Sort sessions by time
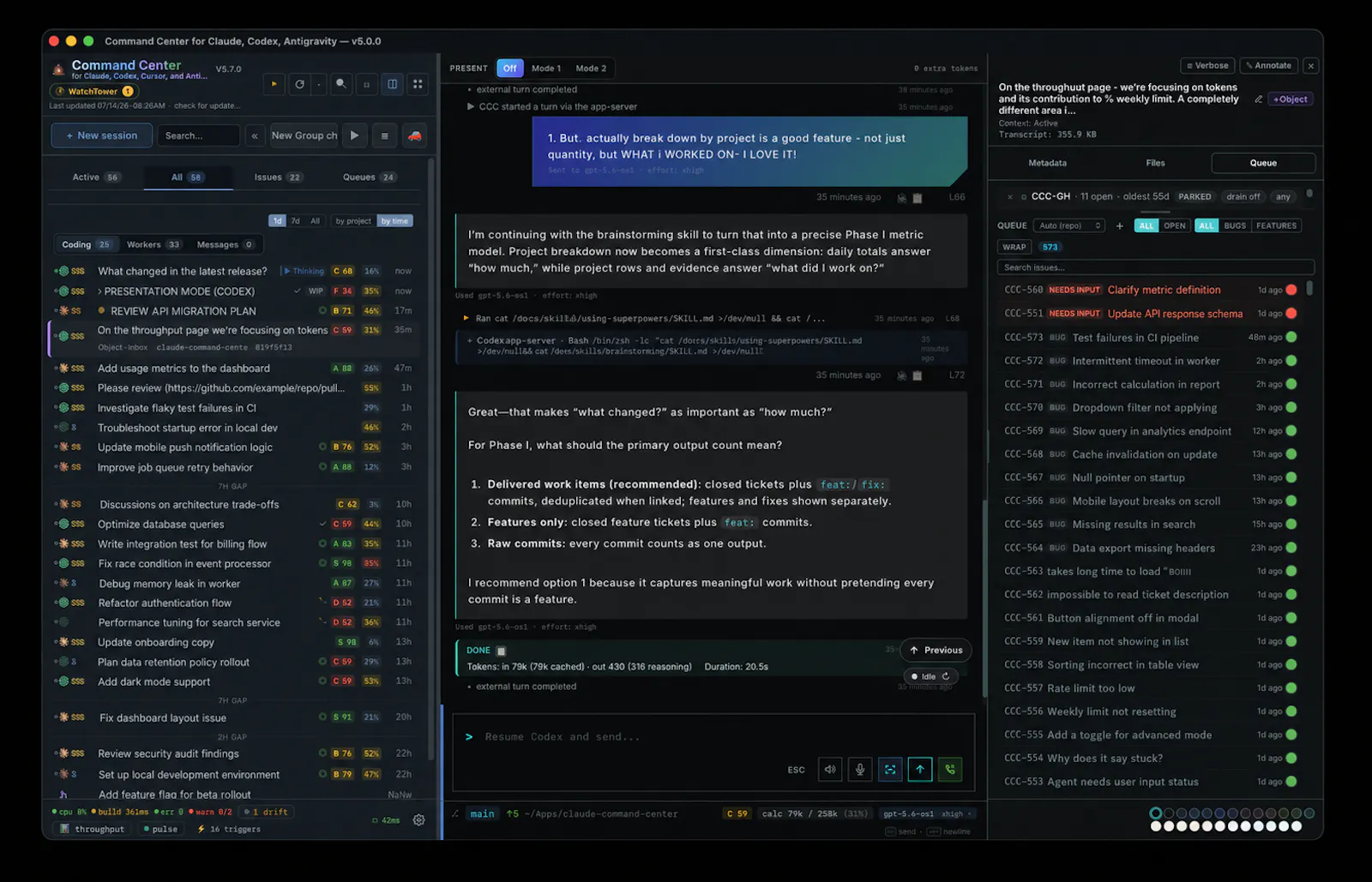 pos(395,221)
